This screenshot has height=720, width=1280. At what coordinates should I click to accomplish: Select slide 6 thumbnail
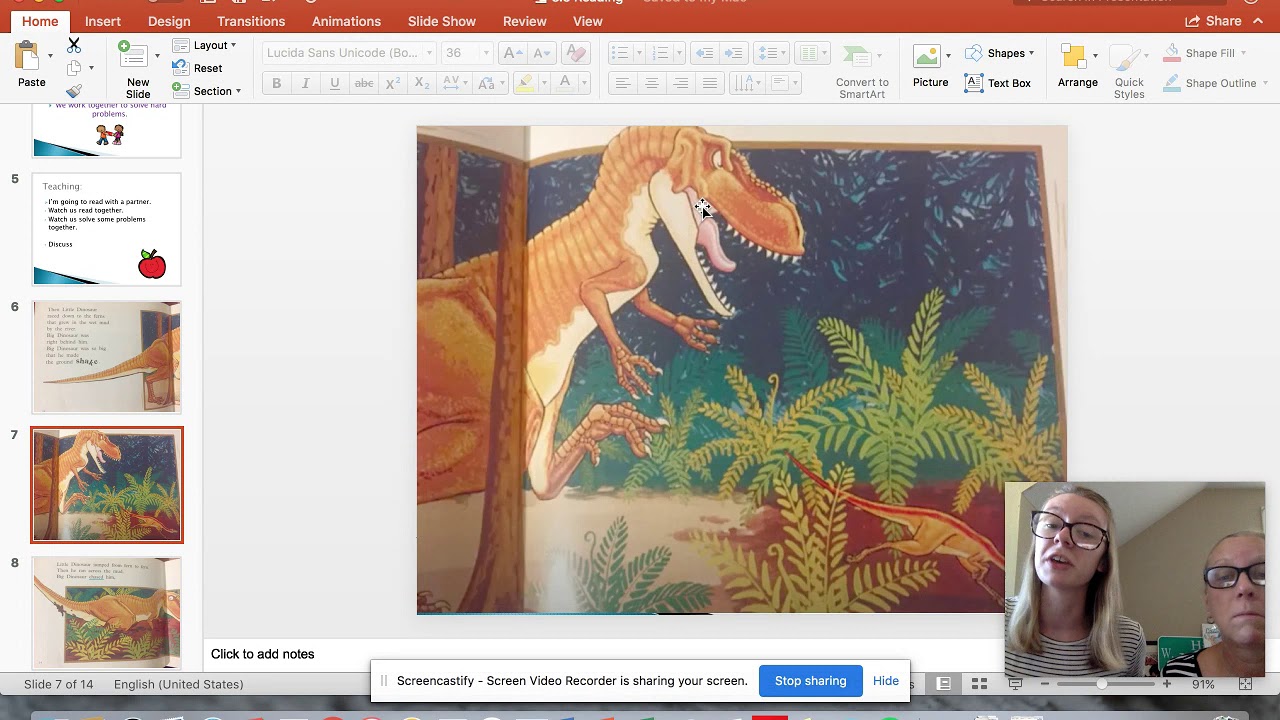[x=107, y=357]
